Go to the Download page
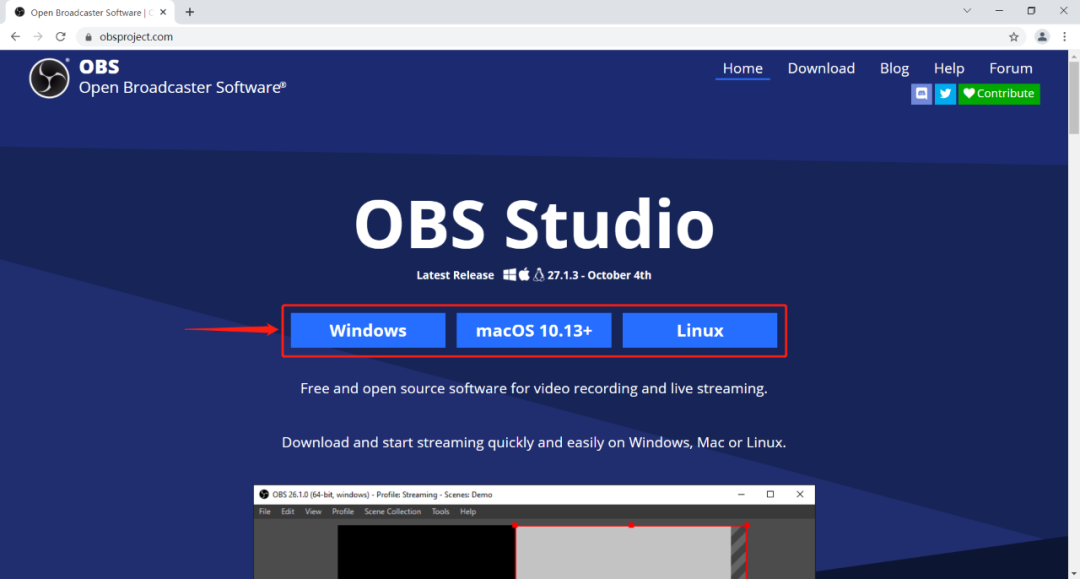 coord(821,68)
